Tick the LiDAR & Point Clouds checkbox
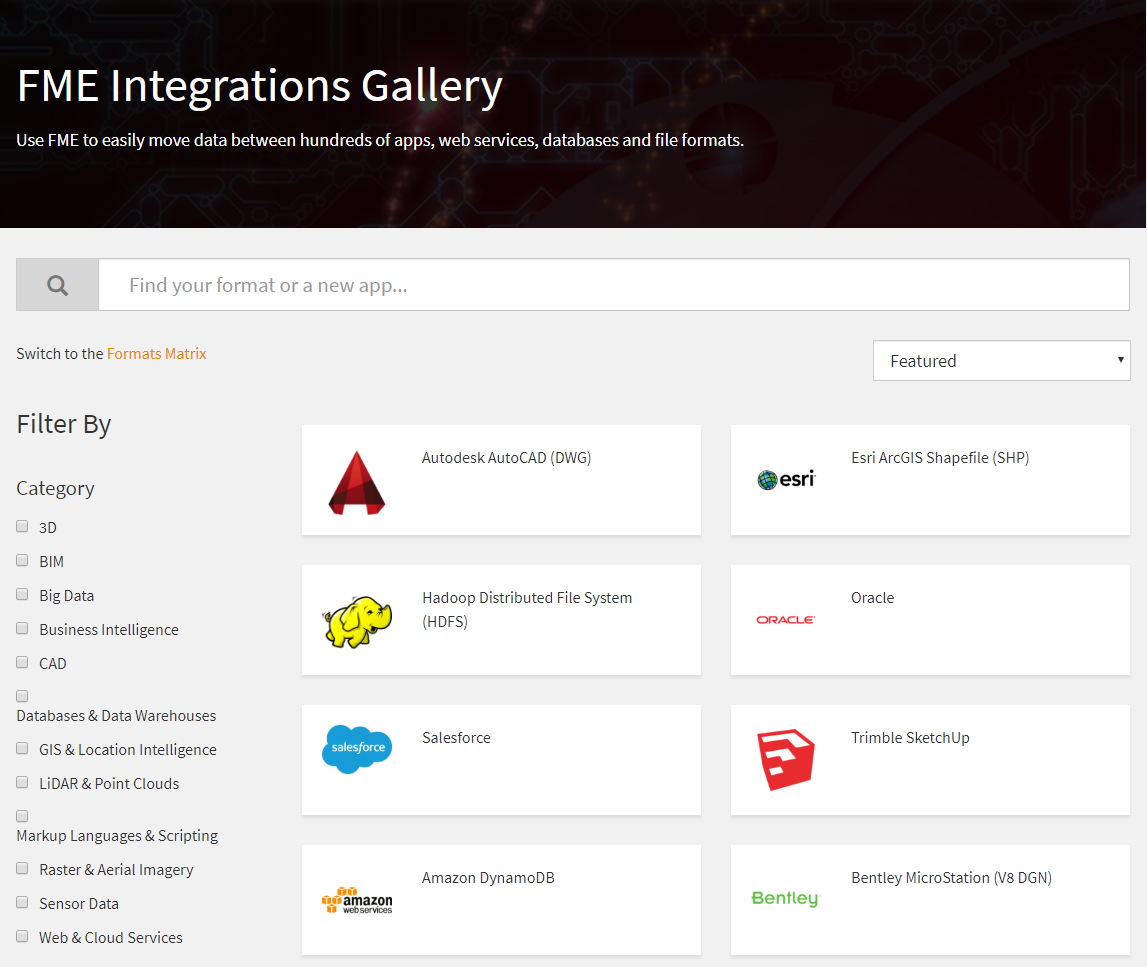 click(x=23, y=783)
